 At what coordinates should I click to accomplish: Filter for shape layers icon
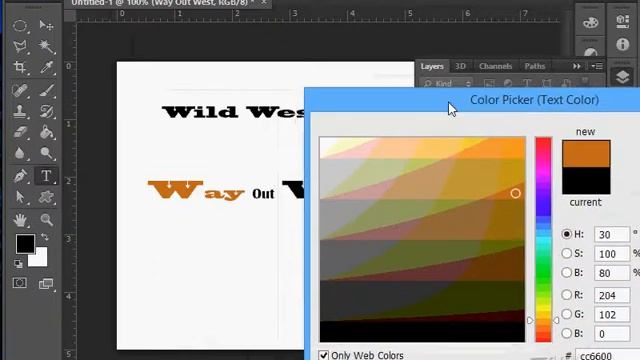pos(547,84)
